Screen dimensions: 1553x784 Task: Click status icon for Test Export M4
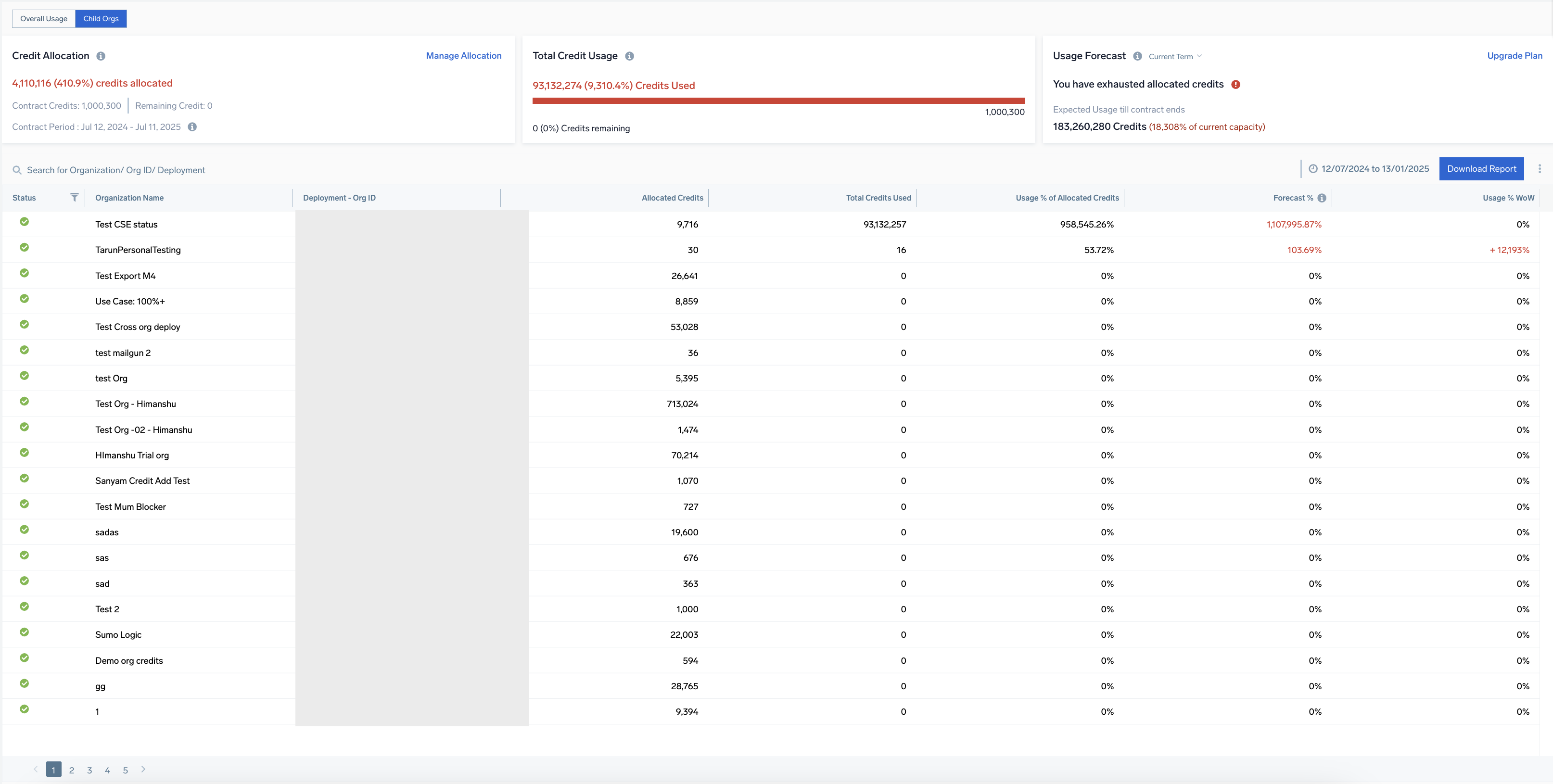pos(24,273)
